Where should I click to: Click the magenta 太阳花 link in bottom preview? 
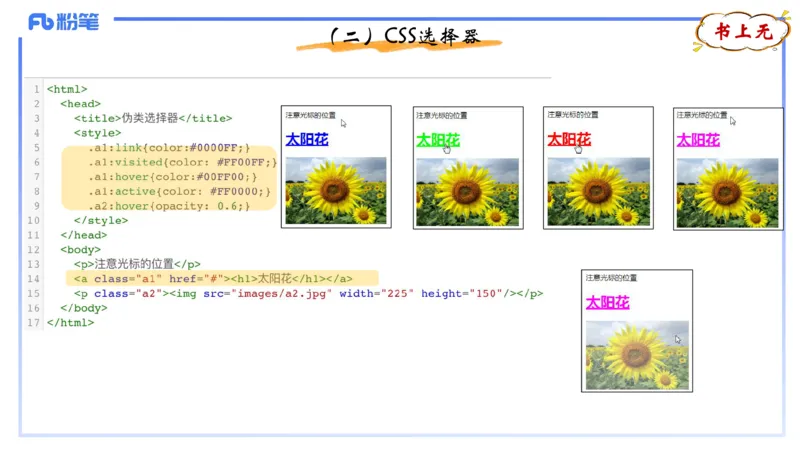[607, 302]
